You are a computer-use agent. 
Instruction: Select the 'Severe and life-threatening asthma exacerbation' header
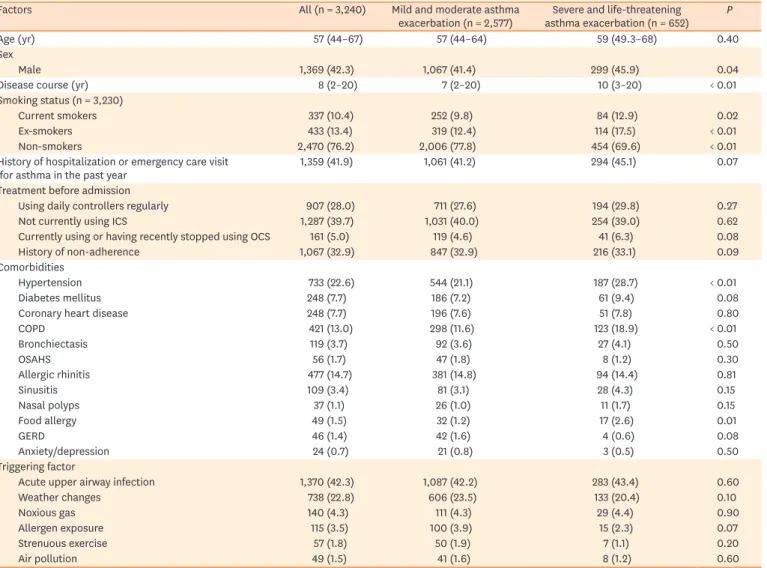pos(616,16)
